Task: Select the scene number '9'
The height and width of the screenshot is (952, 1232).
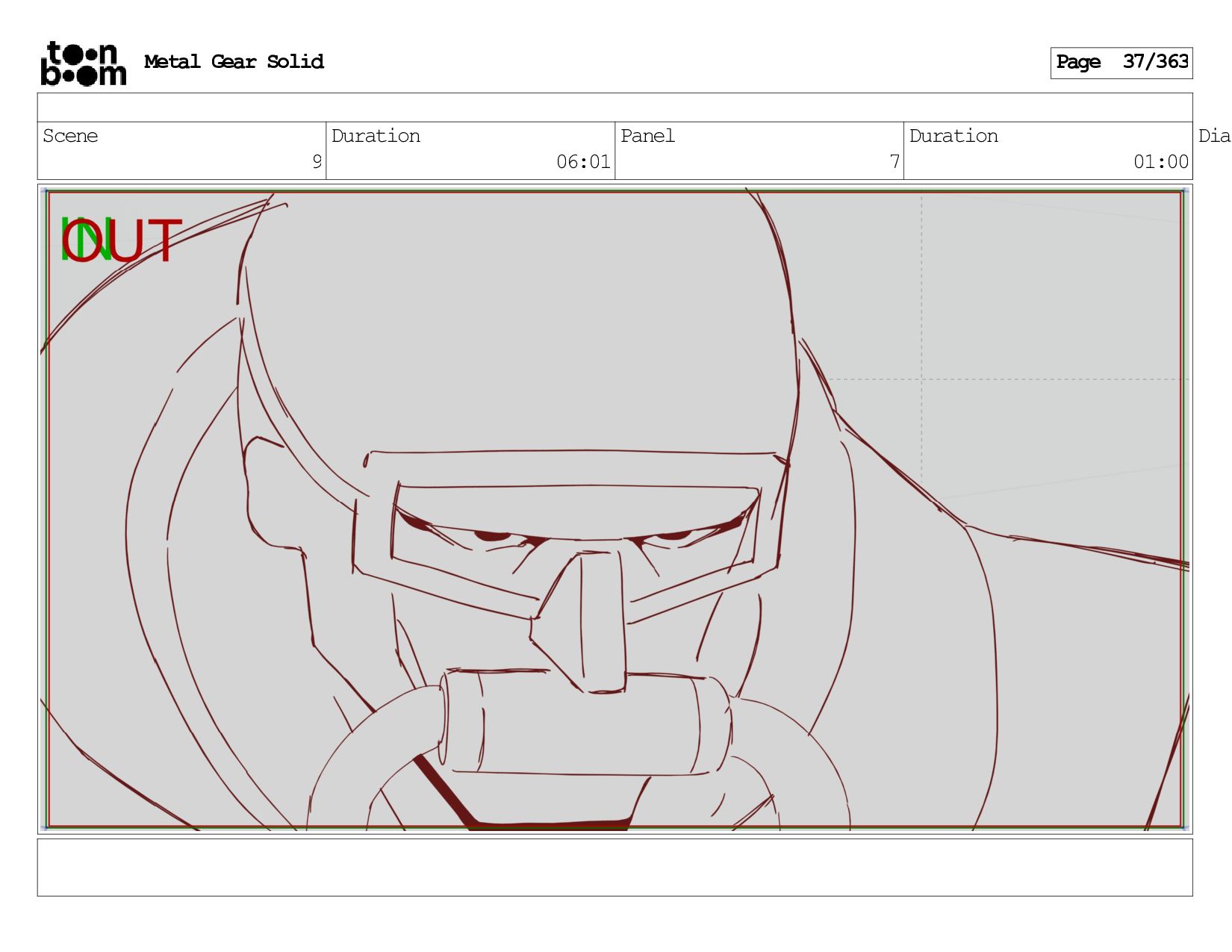Action: pyautogui.click(x=317, y=161)
